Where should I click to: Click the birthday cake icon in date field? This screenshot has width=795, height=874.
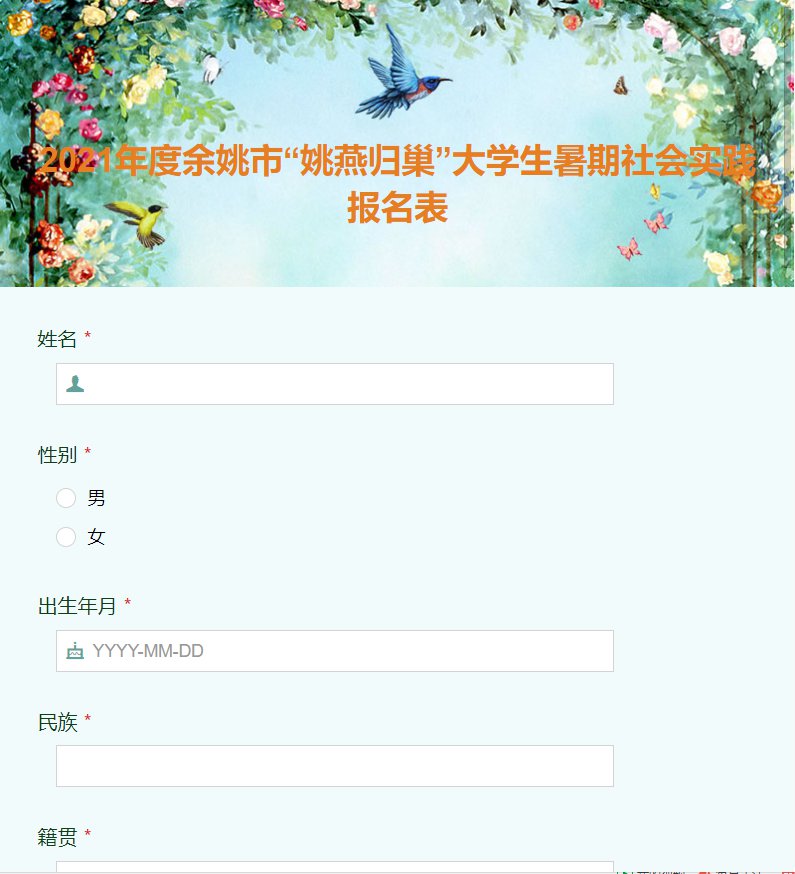(x=75, y=650)
